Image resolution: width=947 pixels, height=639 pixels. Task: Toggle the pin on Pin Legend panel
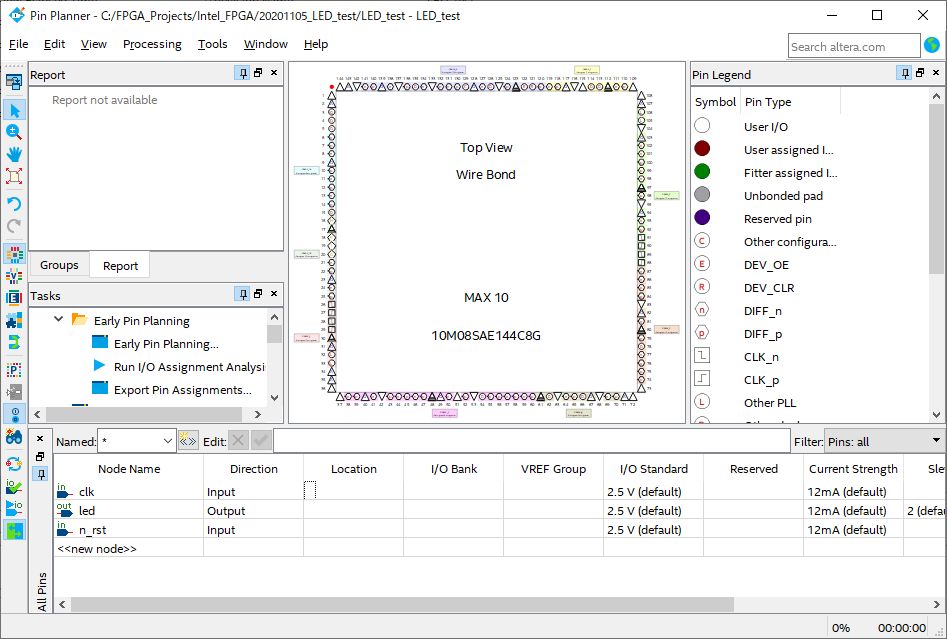[902, 73]
